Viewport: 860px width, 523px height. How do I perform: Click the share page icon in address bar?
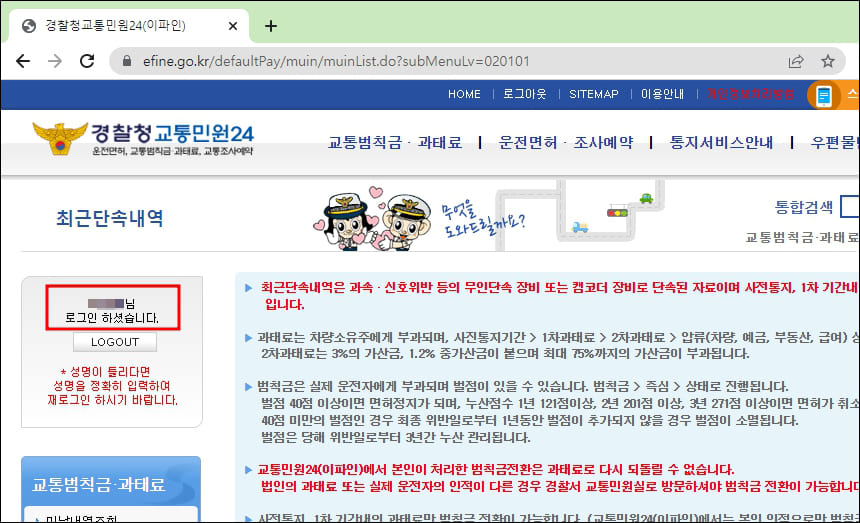pyautogui.click(x=796, y=61)
